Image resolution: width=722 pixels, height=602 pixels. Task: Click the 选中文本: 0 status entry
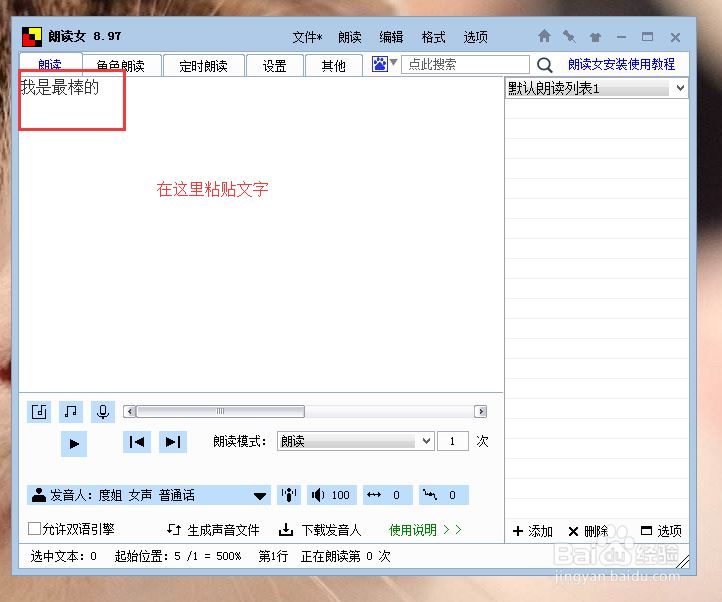click(64, 556)
